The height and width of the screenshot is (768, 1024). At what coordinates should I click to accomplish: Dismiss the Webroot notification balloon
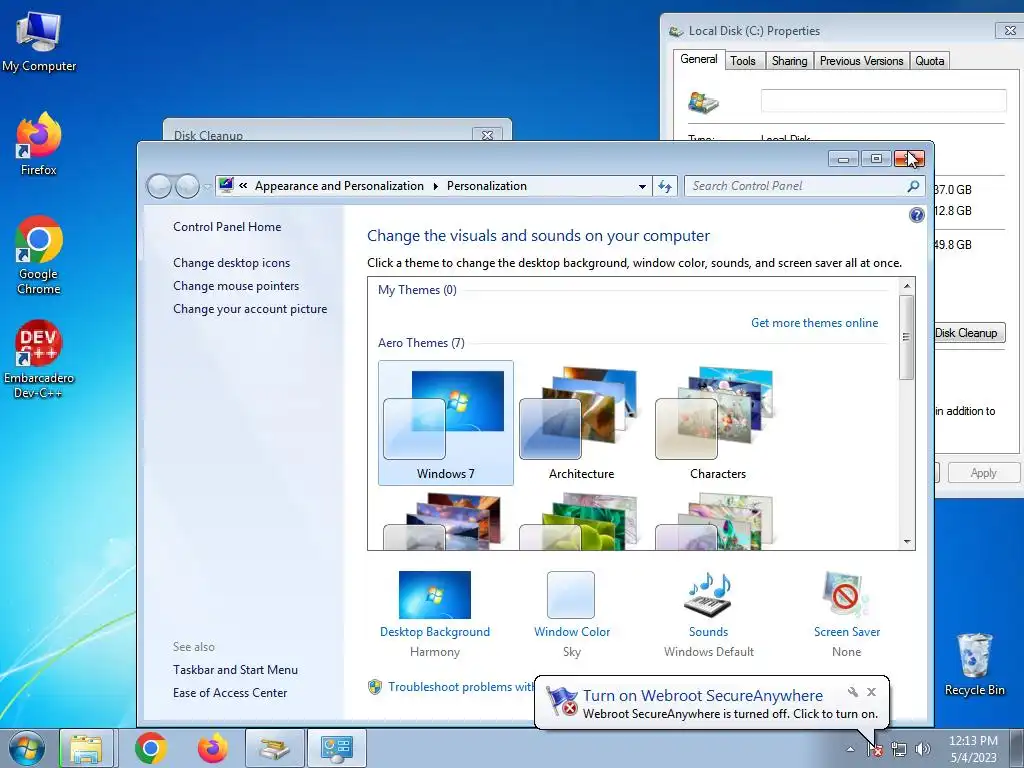[x=871, y=692]
